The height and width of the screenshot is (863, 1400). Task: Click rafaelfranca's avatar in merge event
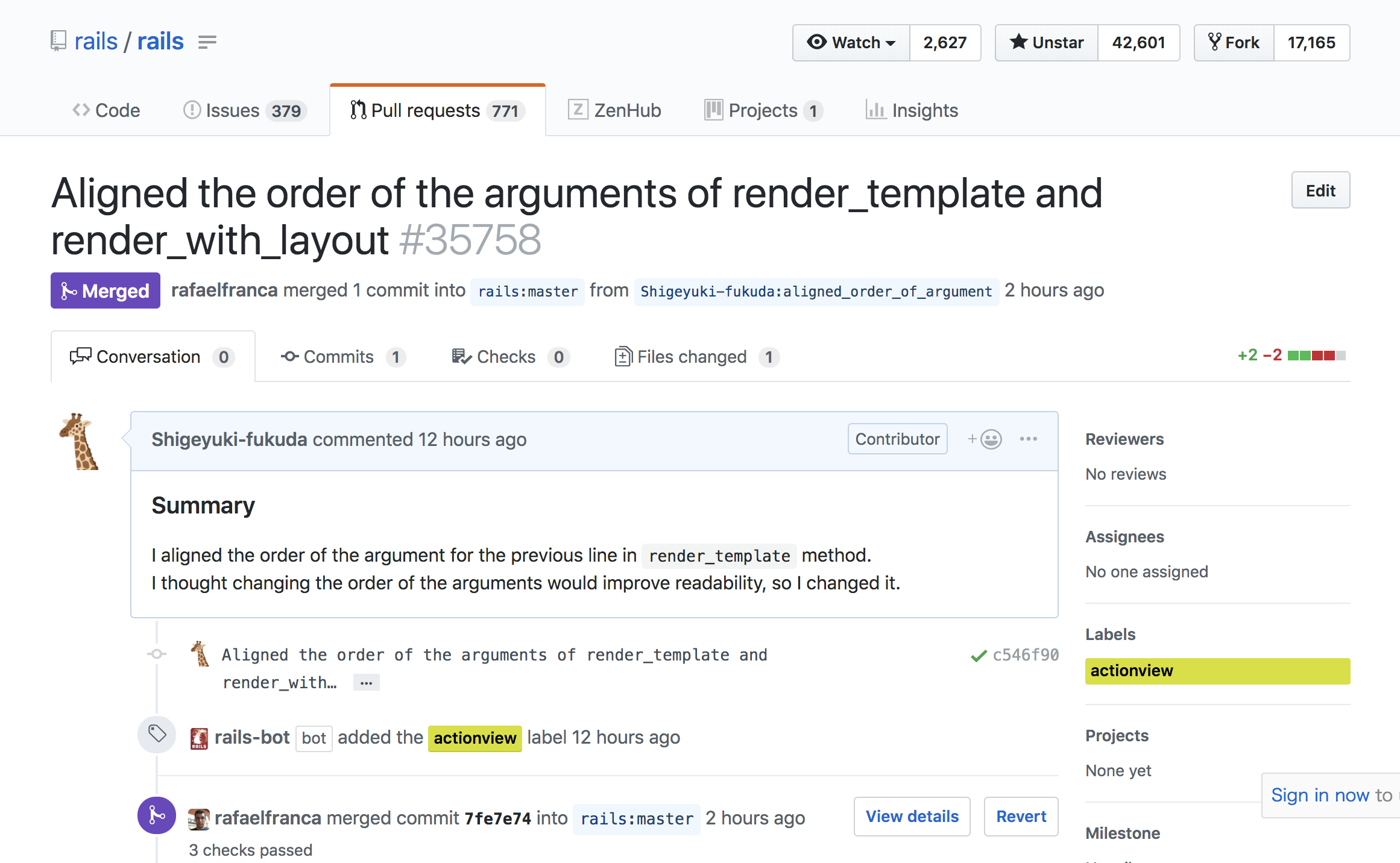tap(199, 818)
